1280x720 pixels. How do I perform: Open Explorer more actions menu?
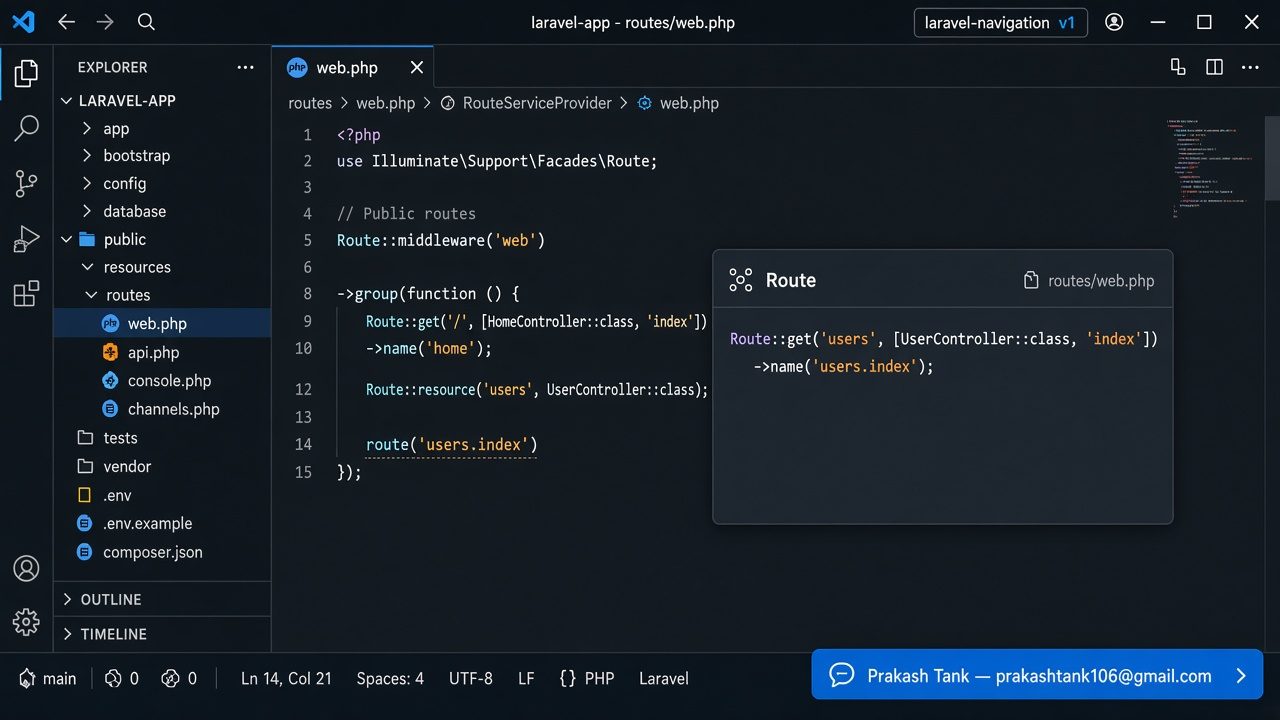[x=245, y=67]
